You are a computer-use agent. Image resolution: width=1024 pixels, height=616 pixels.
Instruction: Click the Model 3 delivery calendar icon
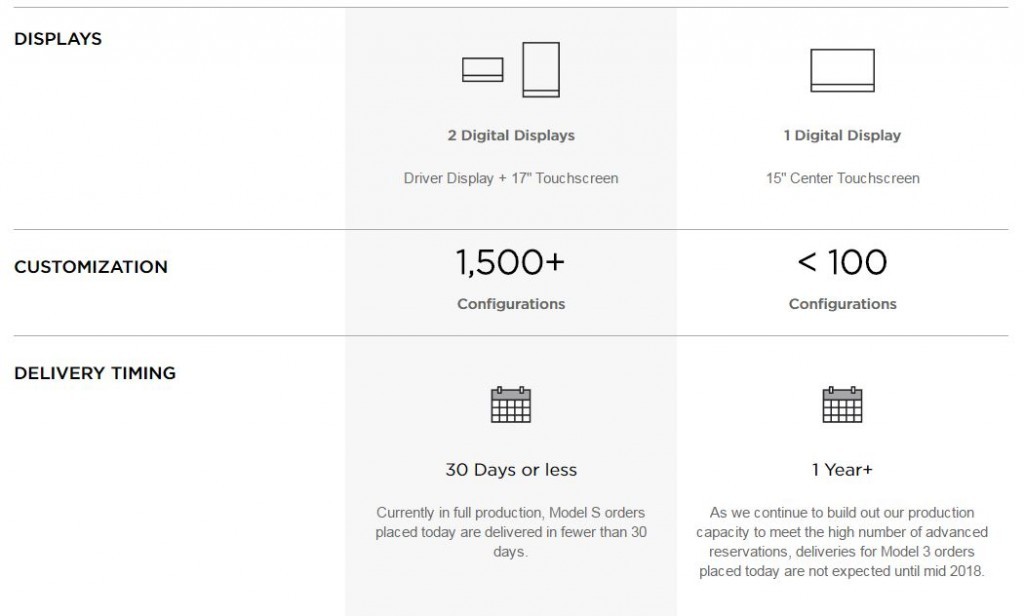(x=842, y=404)
